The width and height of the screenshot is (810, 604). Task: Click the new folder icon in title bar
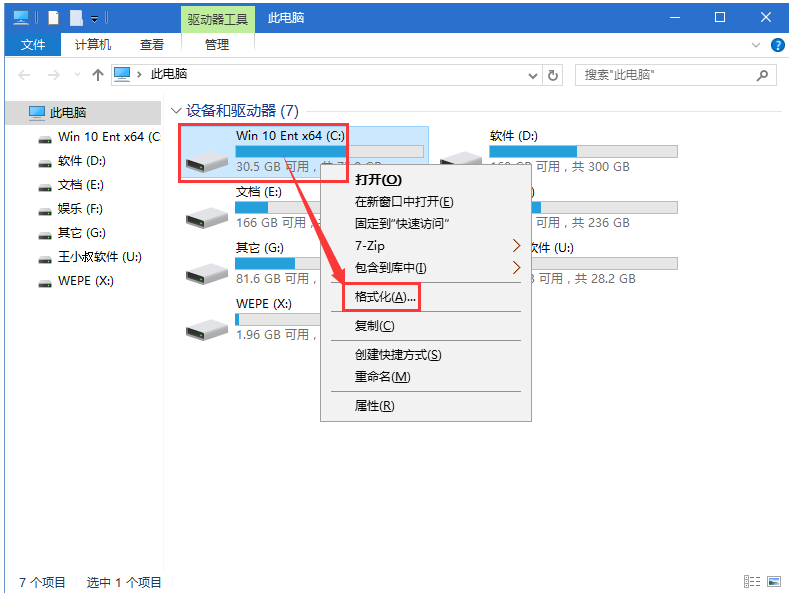(x=76, y=18)
